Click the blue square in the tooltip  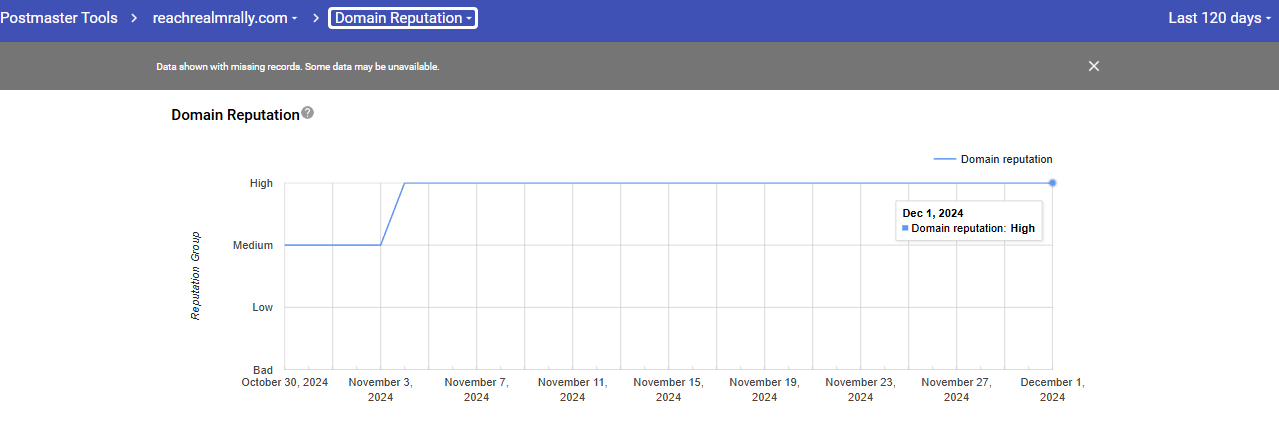pos(905,229)
